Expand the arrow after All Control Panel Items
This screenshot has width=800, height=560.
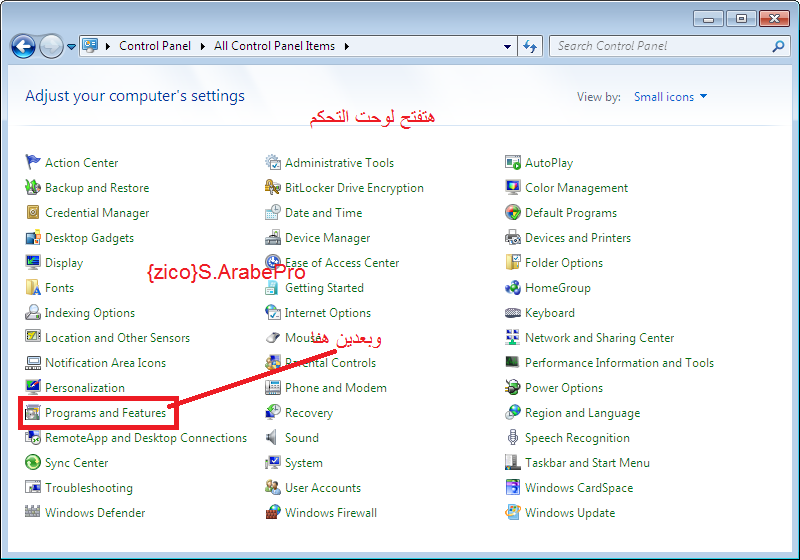(x=347, y=46)
